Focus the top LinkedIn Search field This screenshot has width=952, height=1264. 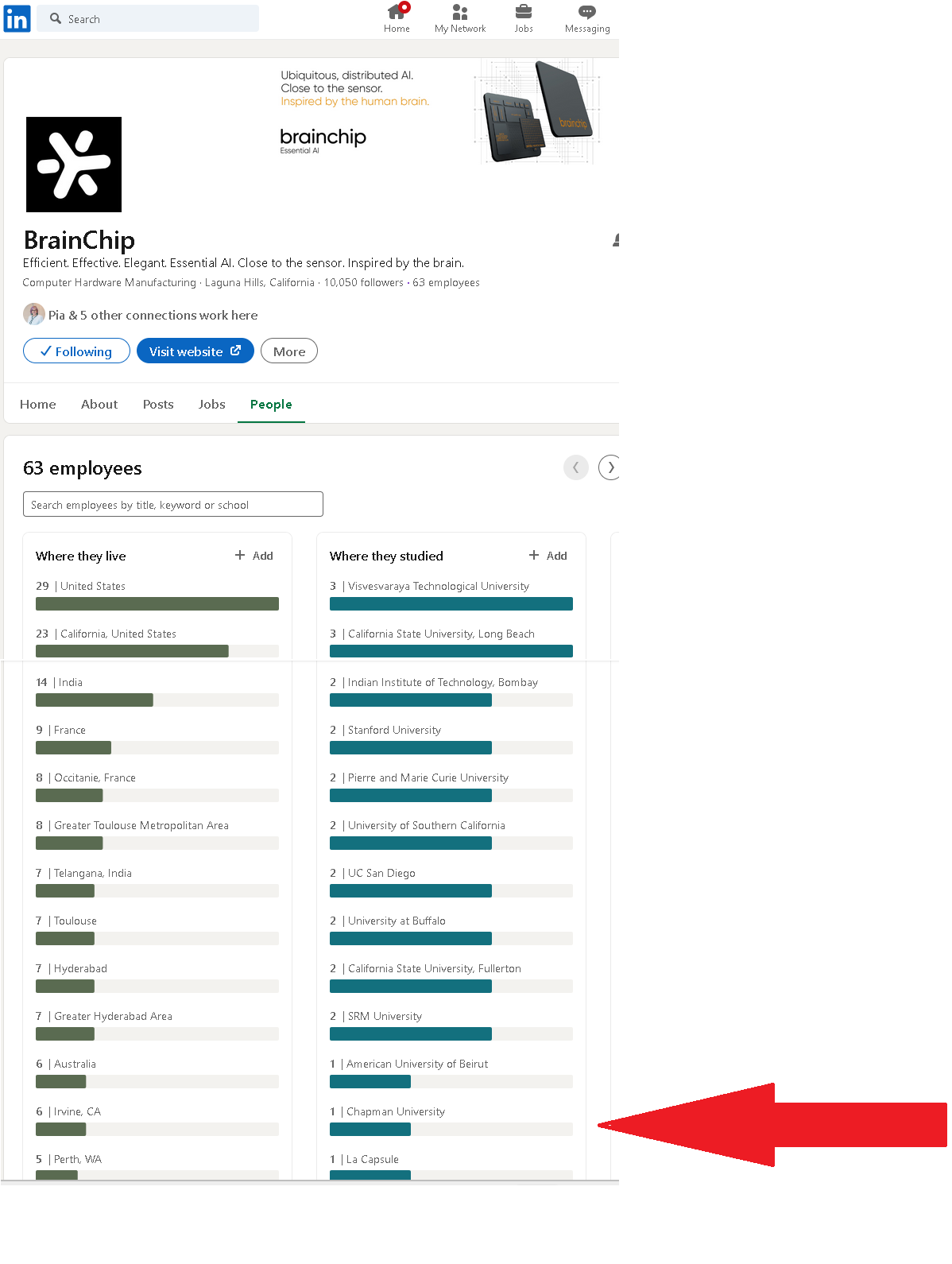click(149, 18)
